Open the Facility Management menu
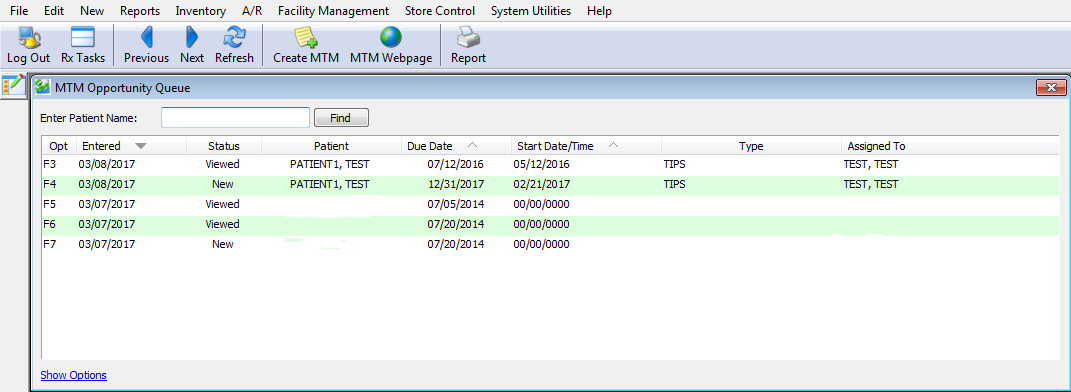 [333, 11]
